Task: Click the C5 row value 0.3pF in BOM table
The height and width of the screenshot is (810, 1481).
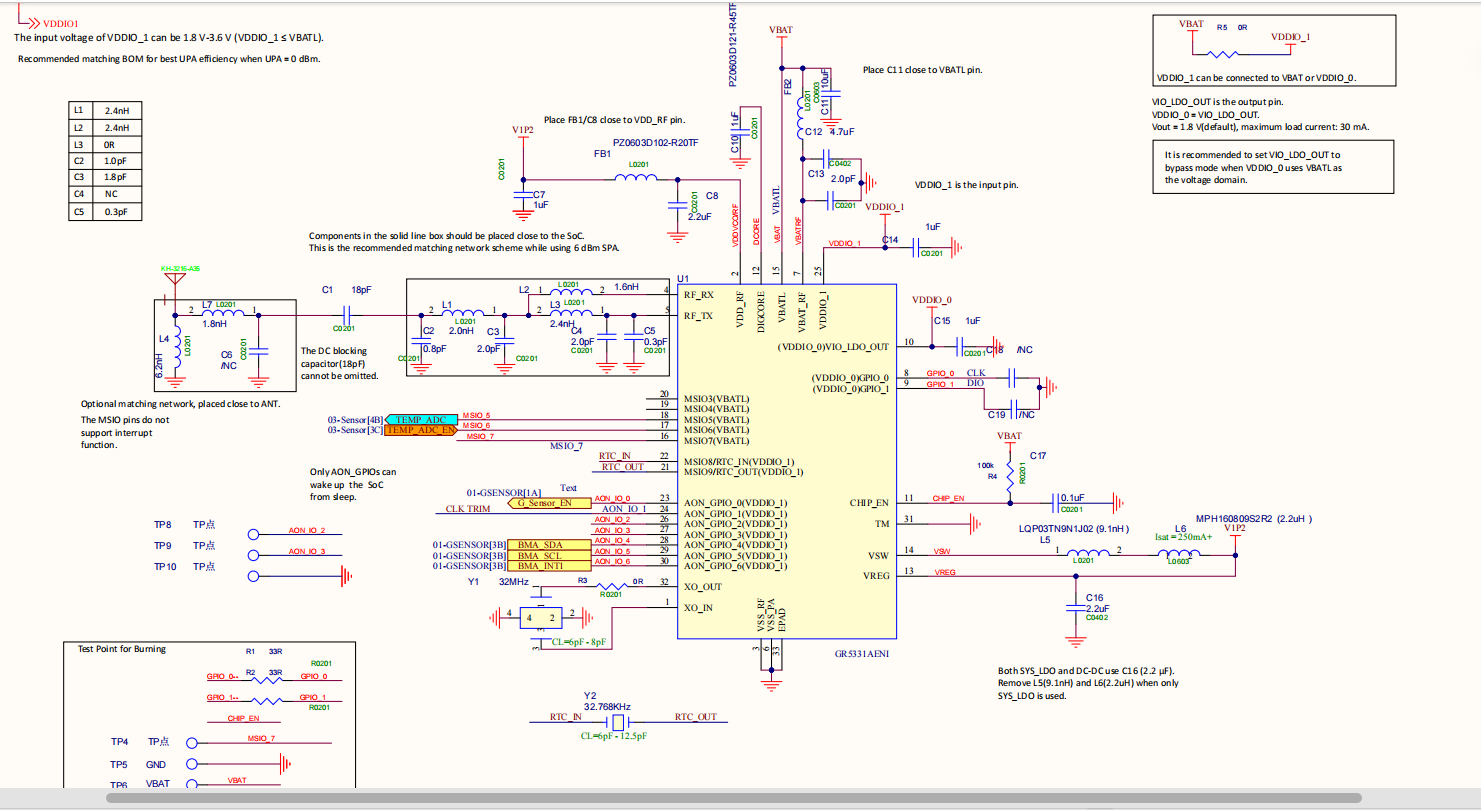Action: coord(118,212)
